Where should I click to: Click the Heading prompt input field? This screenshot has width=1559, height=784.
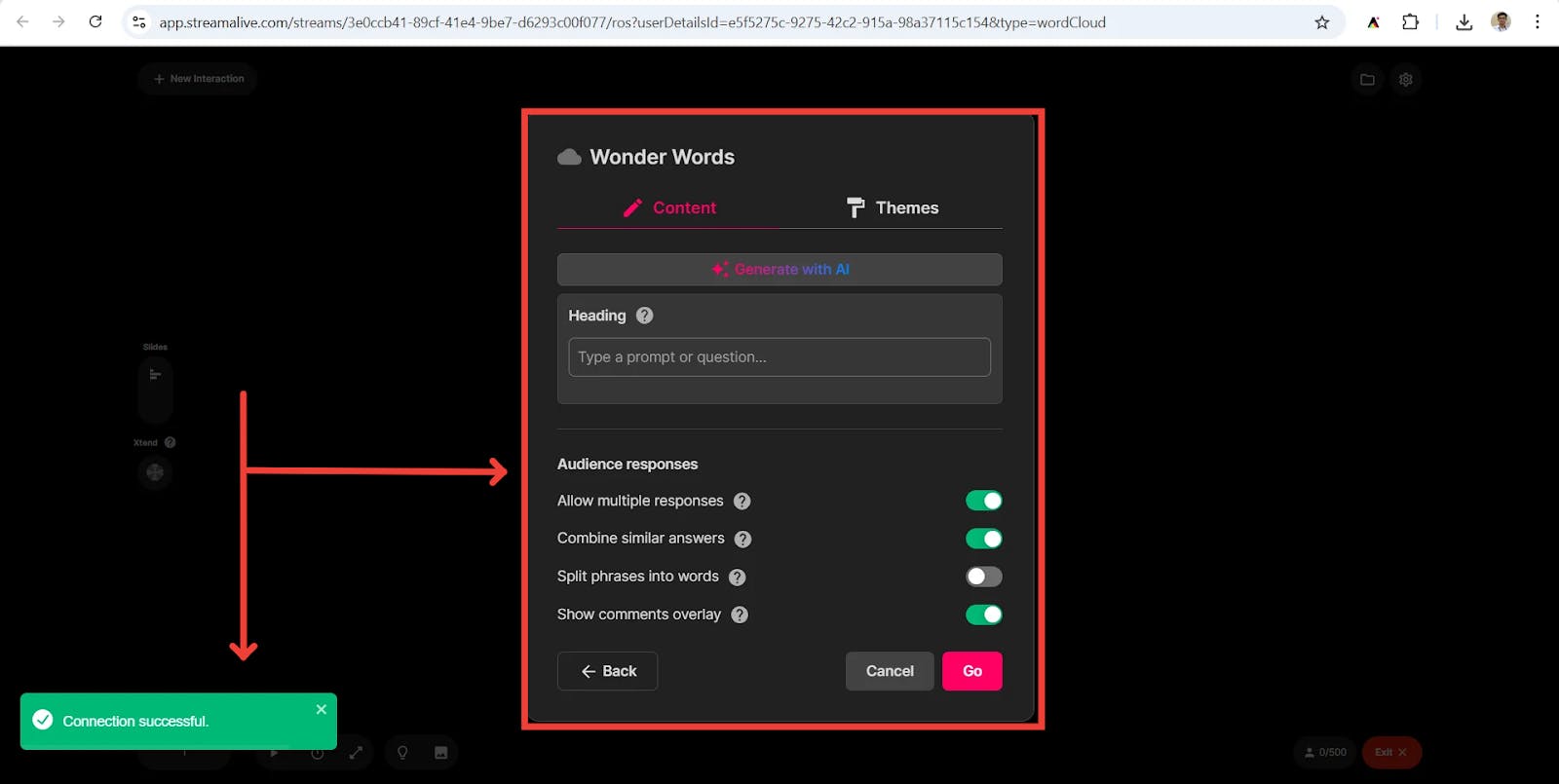tap(779, 356)
